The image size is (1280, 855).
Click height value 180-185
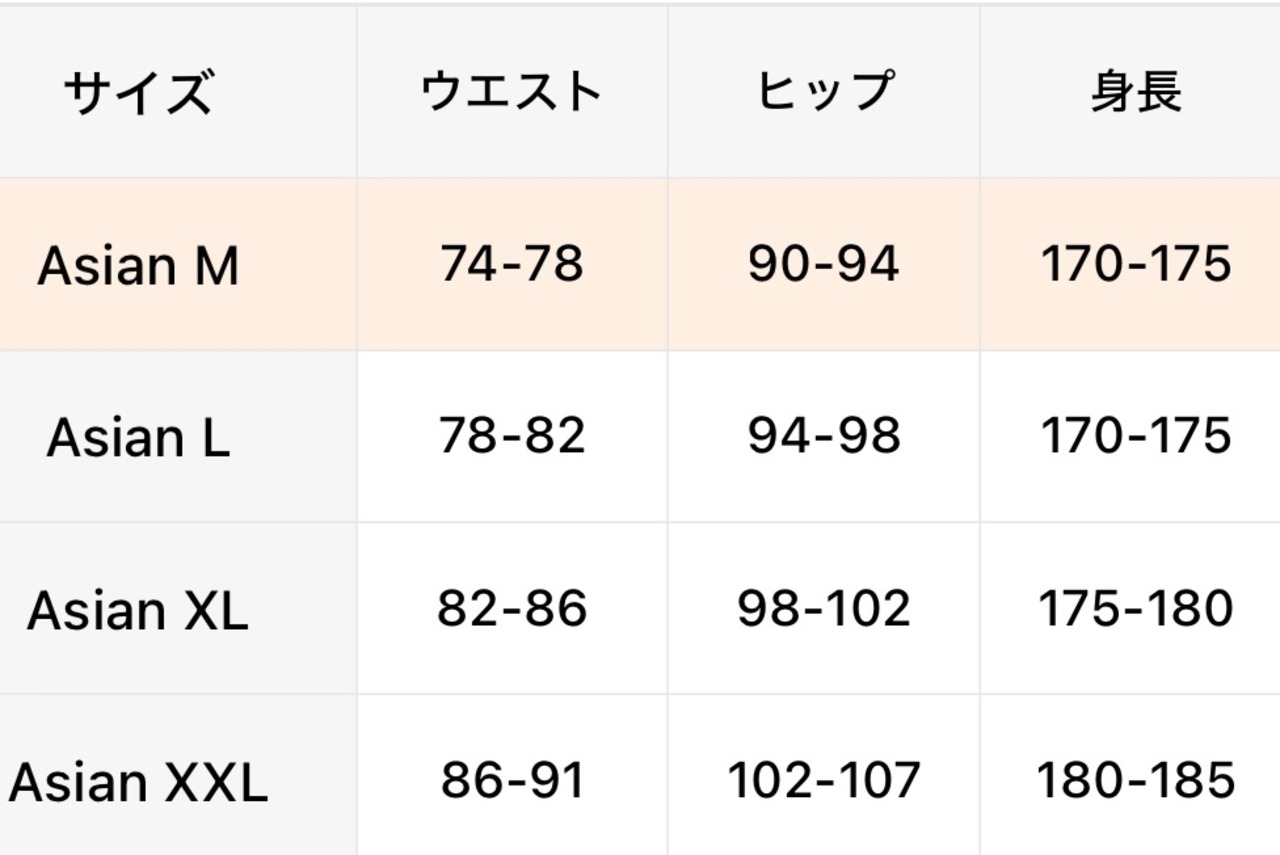coord(1136,780)
